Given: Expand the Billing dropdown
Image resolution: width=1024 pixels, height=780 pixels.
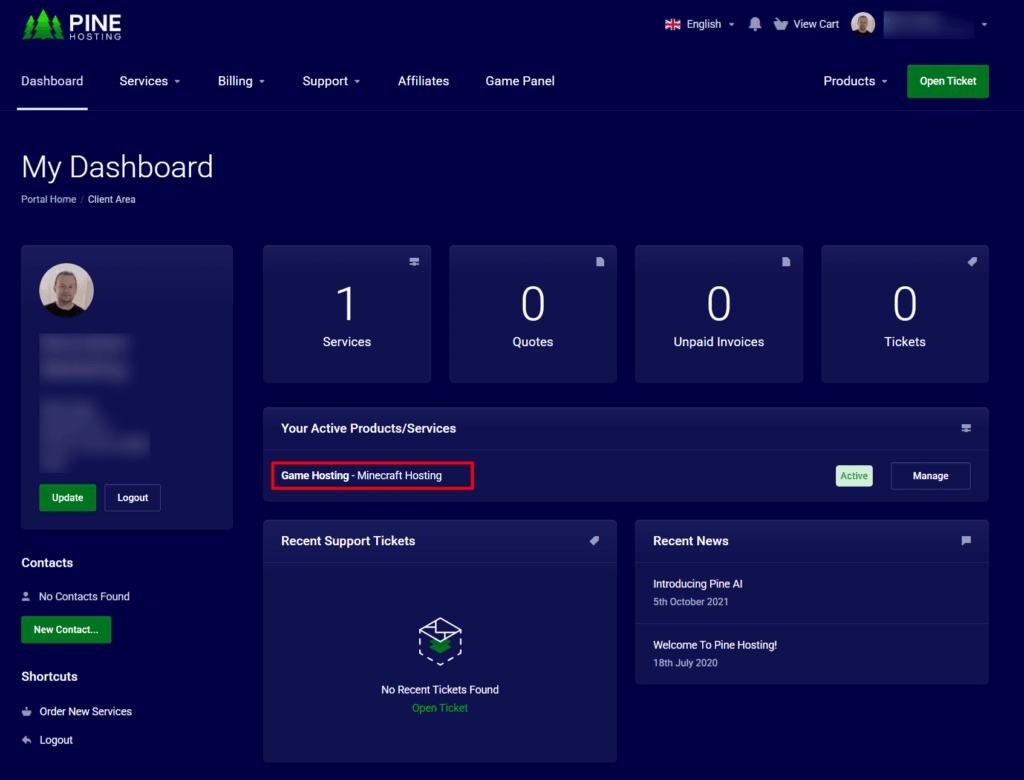Looking at the screenshot, I should [241, 81].
